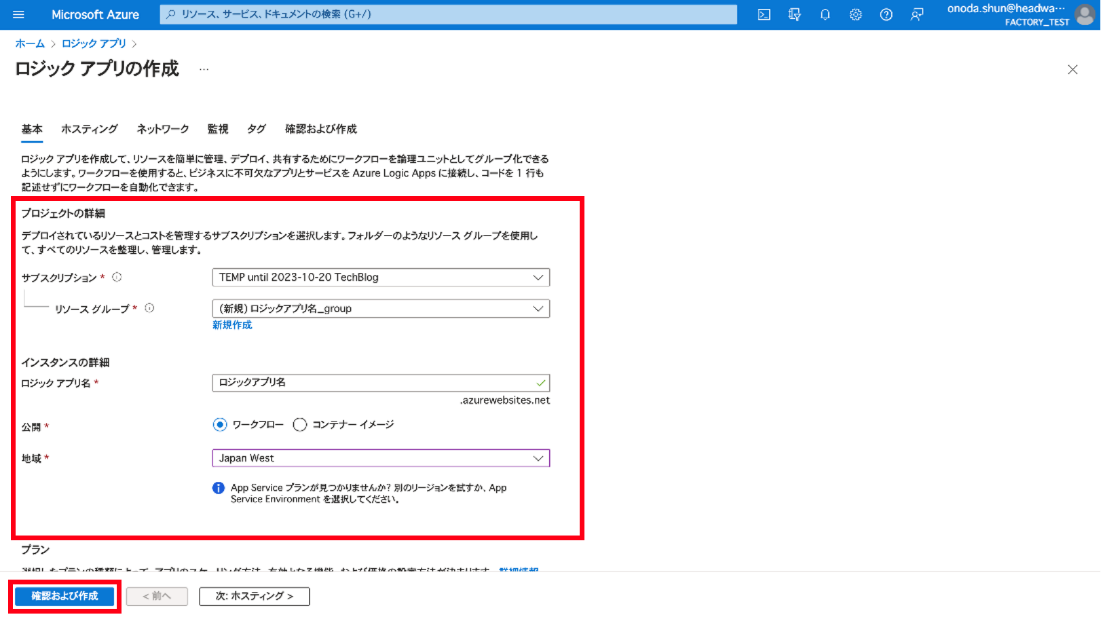Switch to the ネットワーク tab
Viewport: 1101px width, 619px height.
163,129
